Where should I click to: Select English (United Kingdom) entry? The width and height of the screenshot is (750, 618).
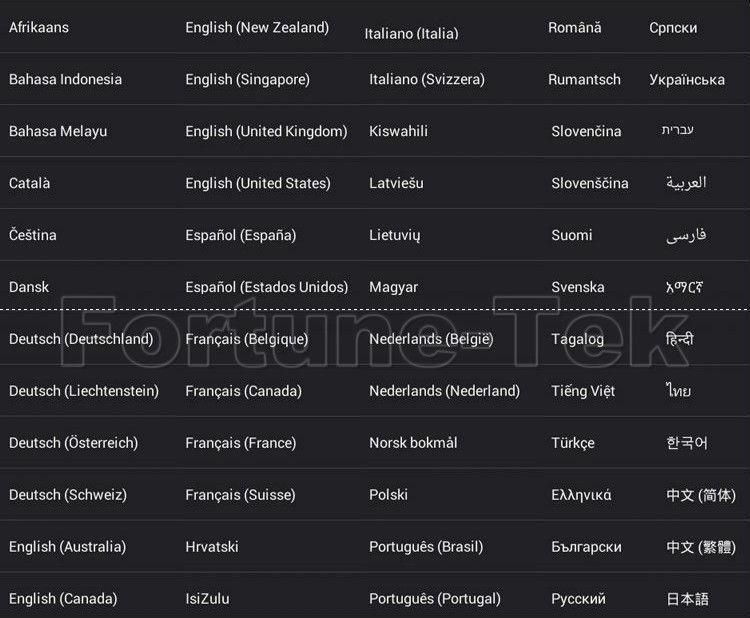tap(266, 132)
